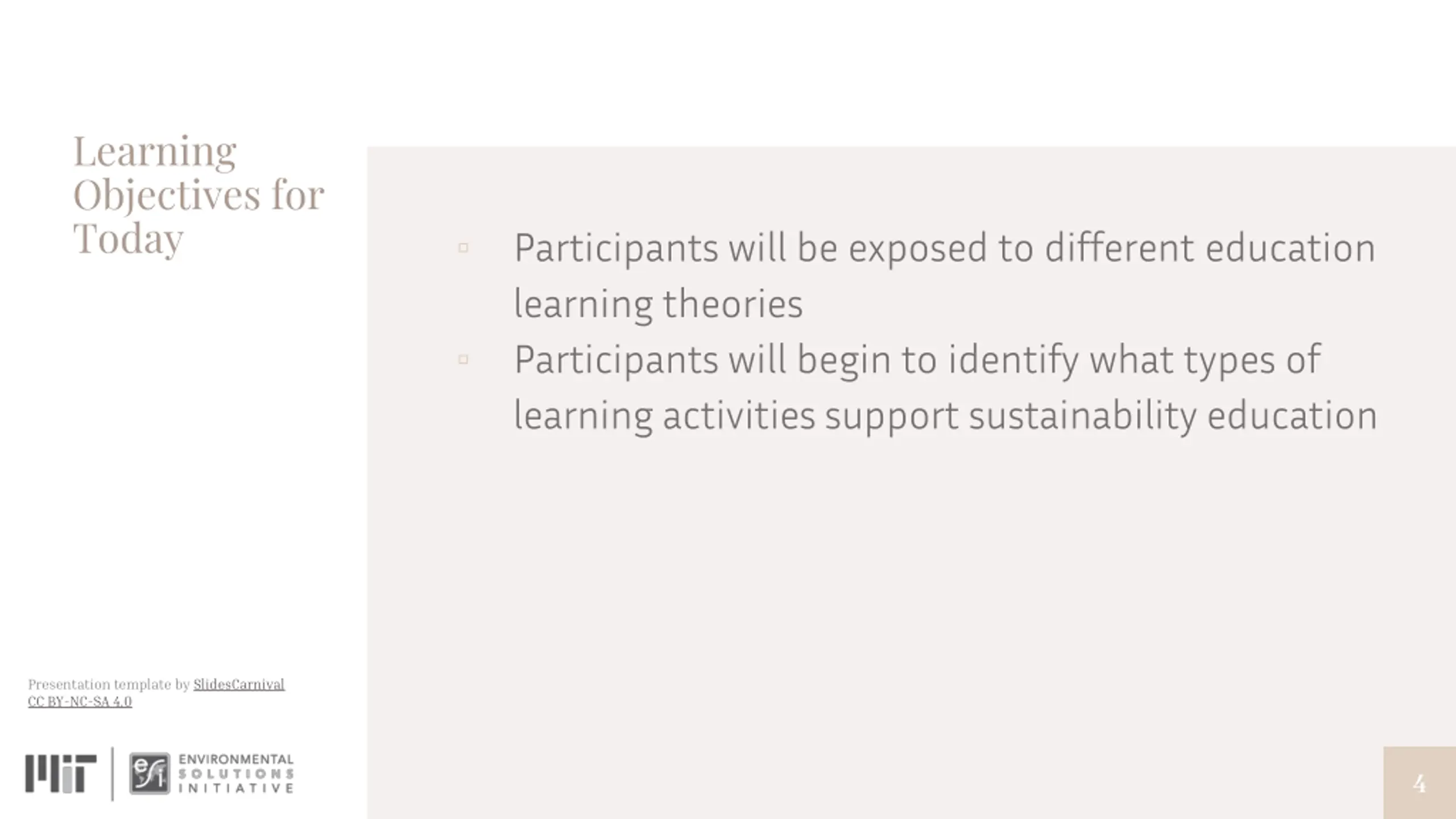The width and height of the screenshot is (1456, 819).
Task: Click the word INITIATIVE in the logo
Action: click(236, 788)
